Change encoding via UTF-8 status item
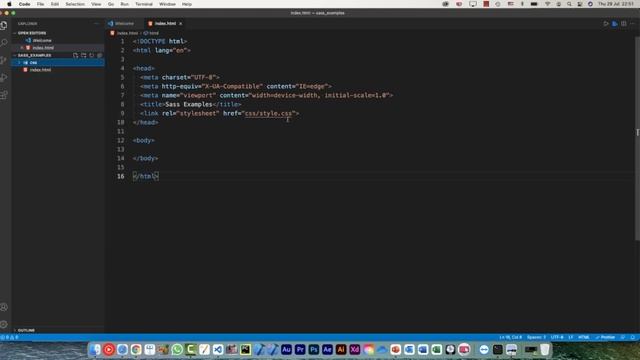This screenshot has width=640, height=360. coord(557,337)
